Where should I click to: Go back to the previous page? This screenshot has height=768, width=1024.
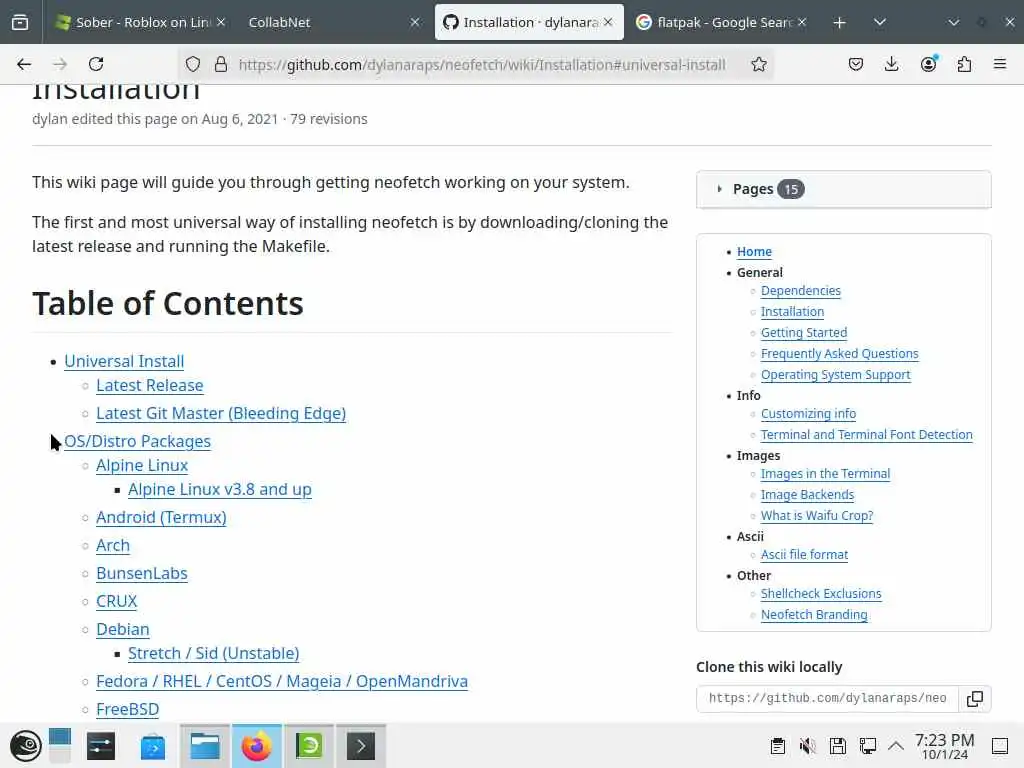pyautogui.click(x=24, y=64)
